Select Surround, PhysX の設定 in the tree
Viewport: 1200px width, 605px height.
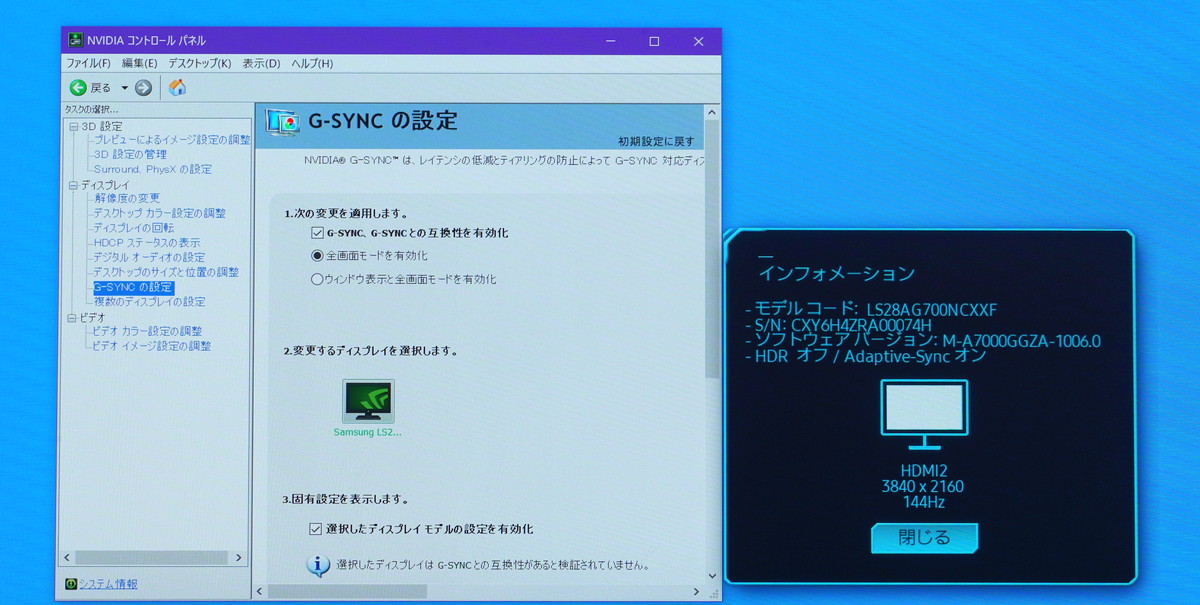[152, 170]
